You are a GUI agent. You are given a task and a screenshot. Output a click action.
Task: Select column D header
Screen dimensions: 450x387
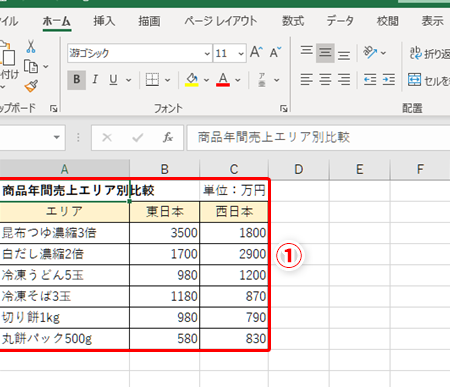tap(299, 169)
